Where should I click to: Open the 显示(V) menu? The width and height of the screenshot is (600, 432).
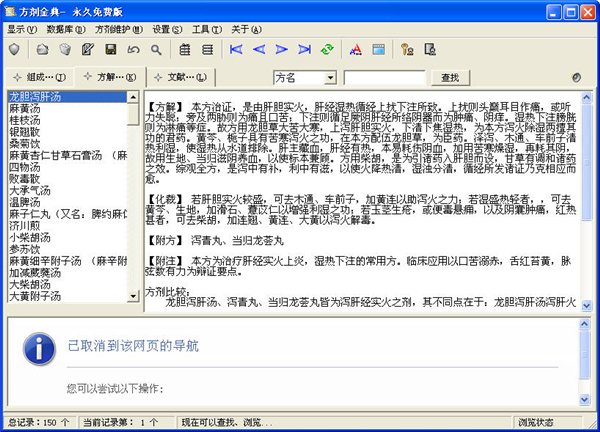pyautogui.click(x=22, y=29)
